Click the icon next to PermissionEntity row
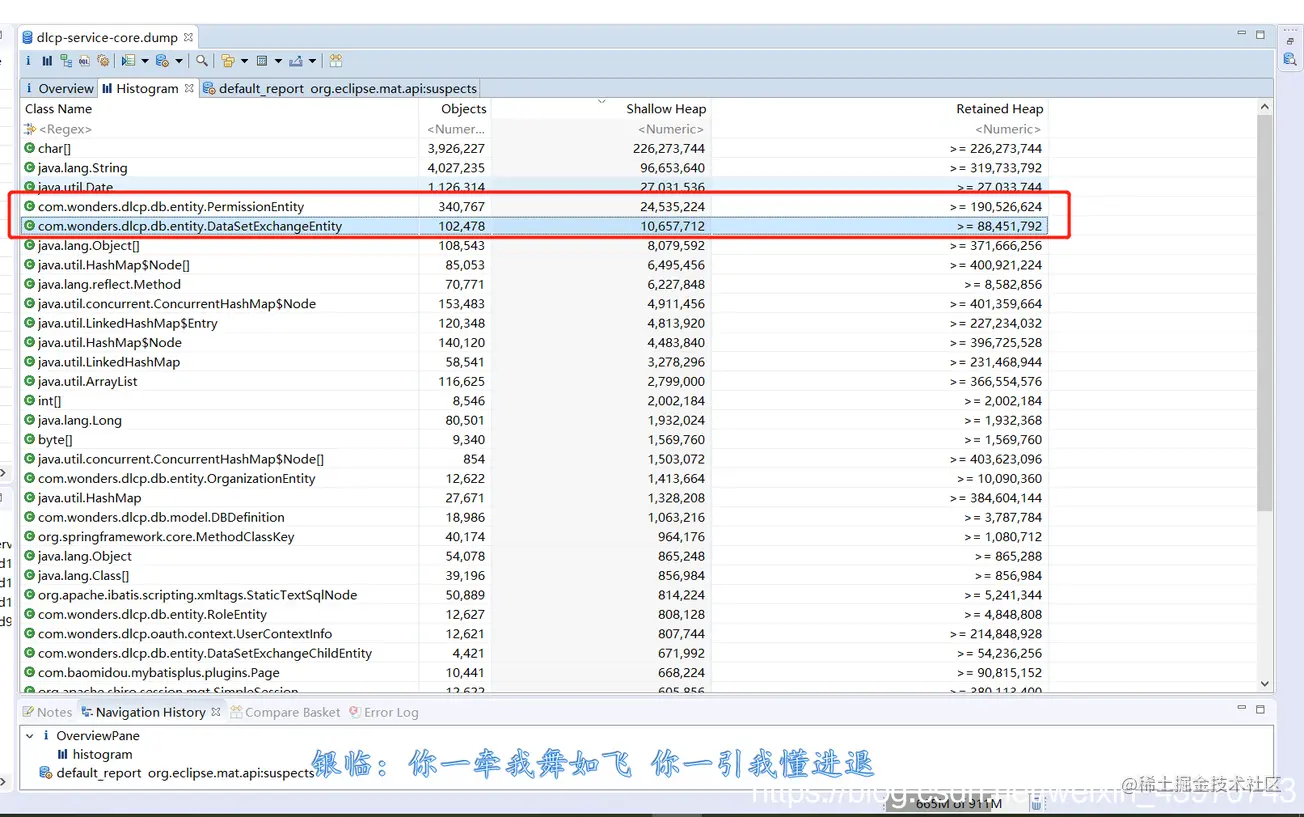The image size is (1304, 817). click(30, 207)
